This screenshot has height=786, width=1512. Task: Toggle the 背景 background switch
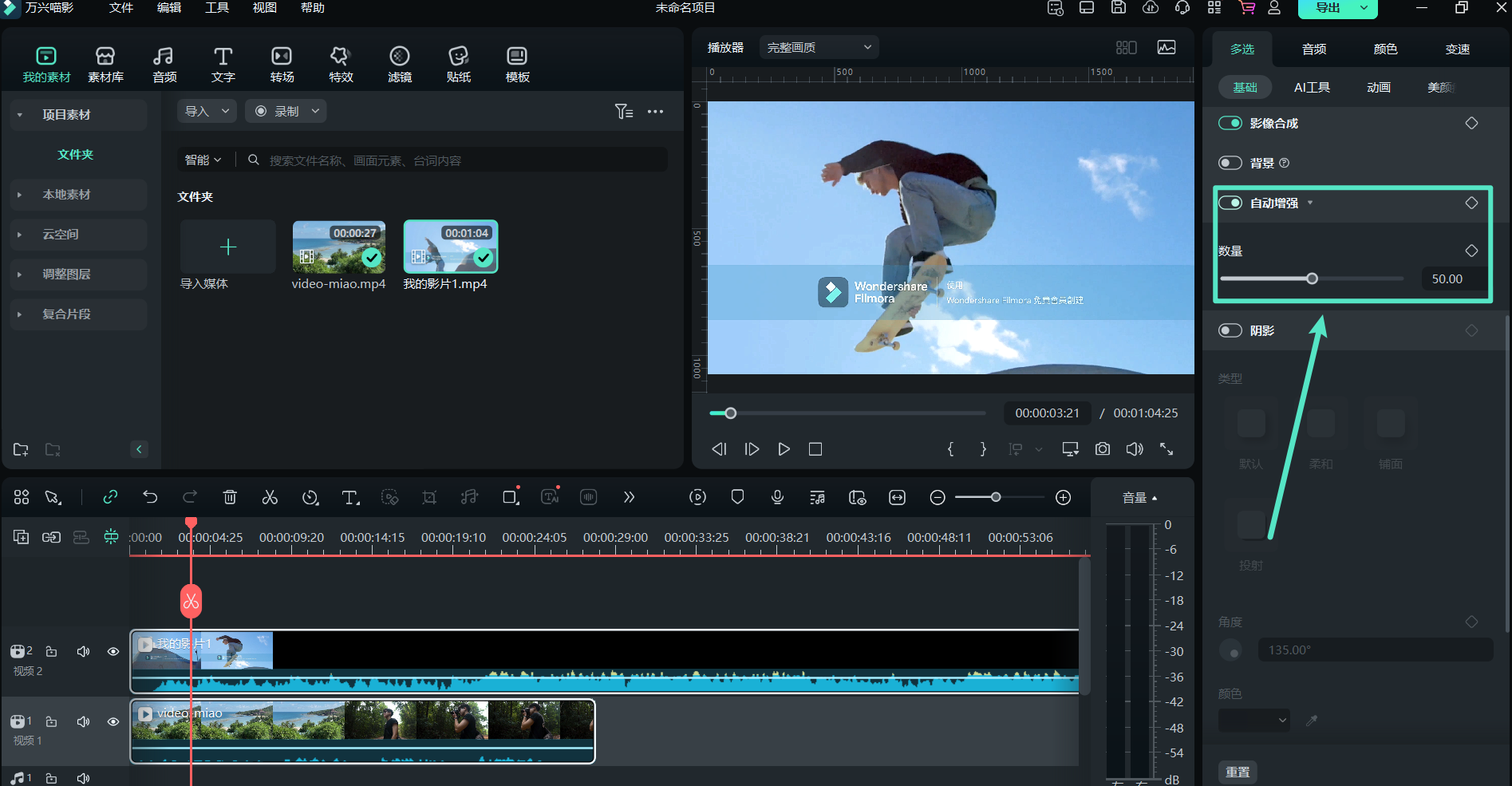1230,163
